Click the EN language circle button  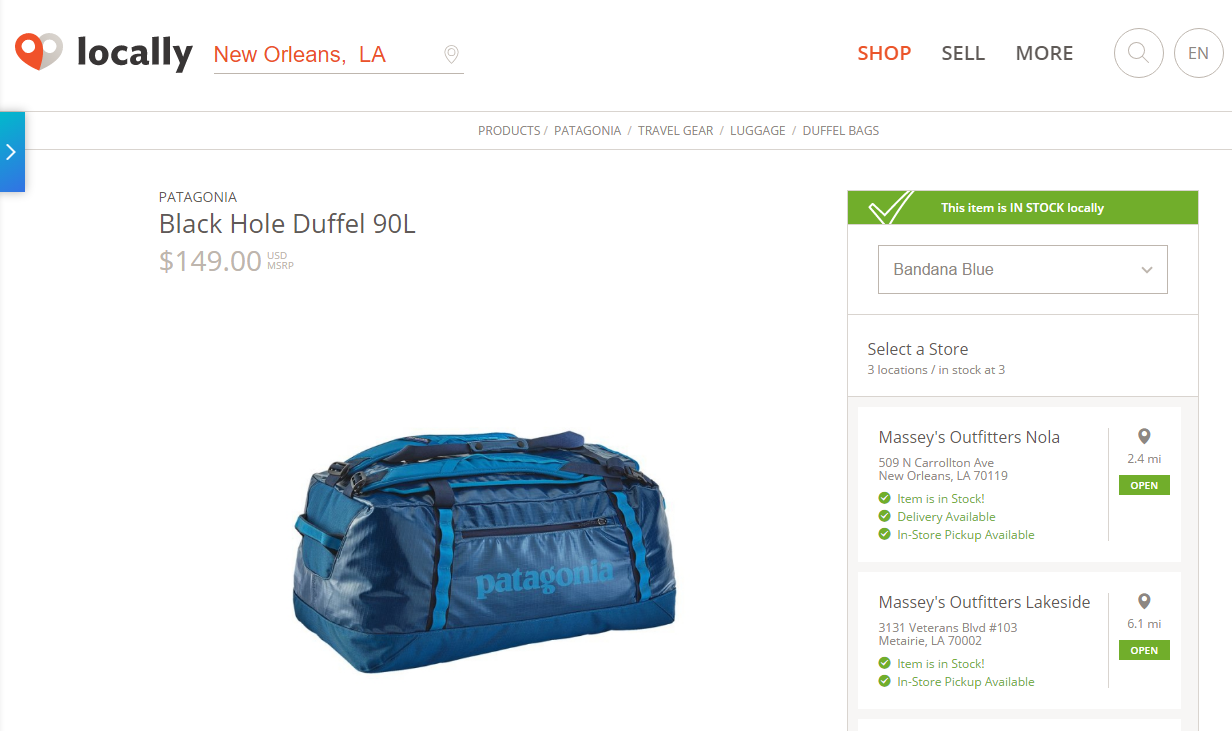point(1198,53)
